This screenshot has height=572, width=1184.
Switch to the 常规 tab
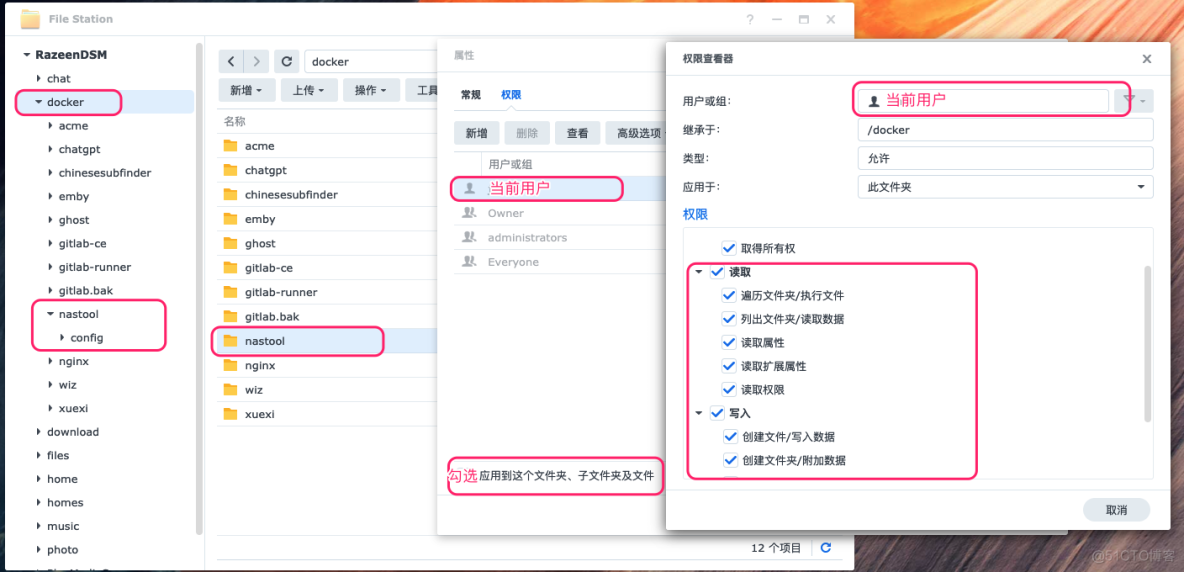(x=470, y=94)
